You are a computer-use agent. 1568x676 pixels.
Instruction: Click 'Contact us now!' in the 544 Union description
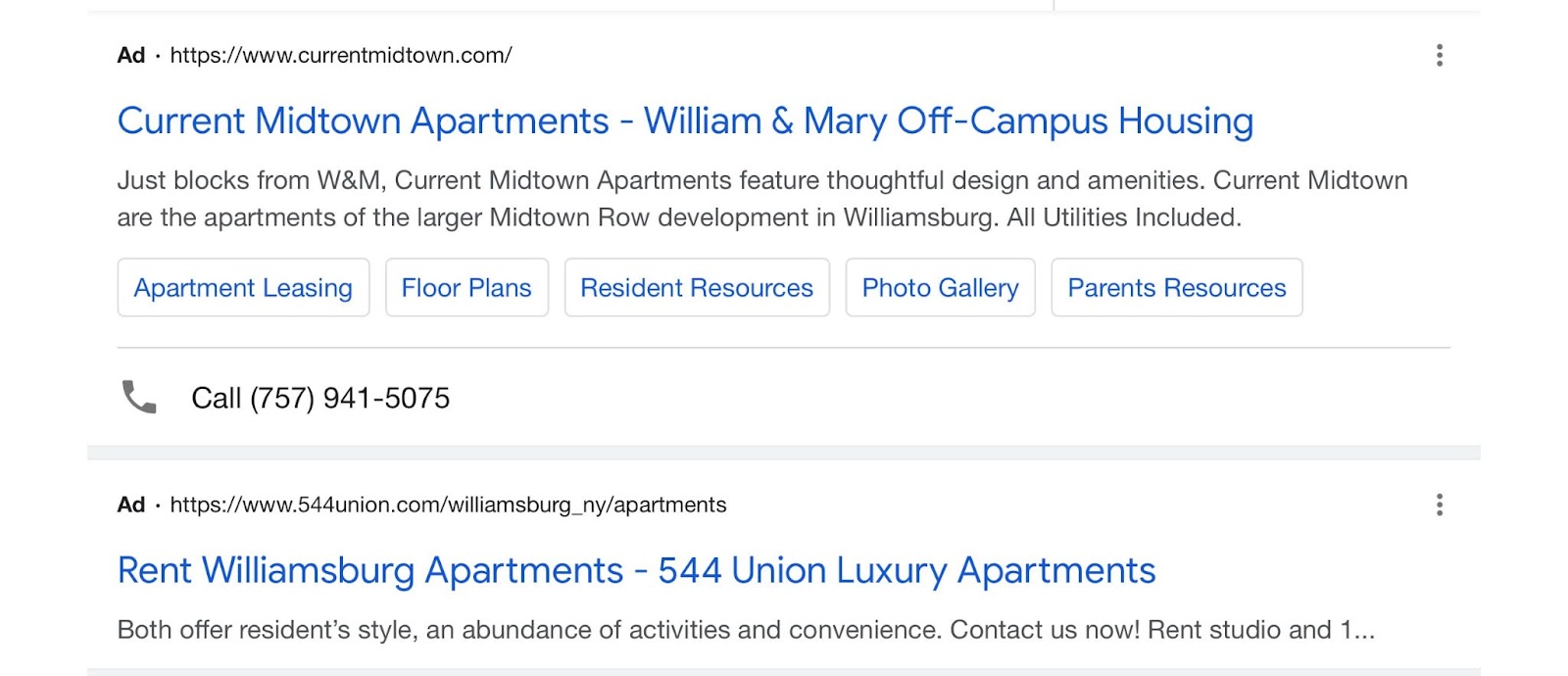tap(1045, 629)
